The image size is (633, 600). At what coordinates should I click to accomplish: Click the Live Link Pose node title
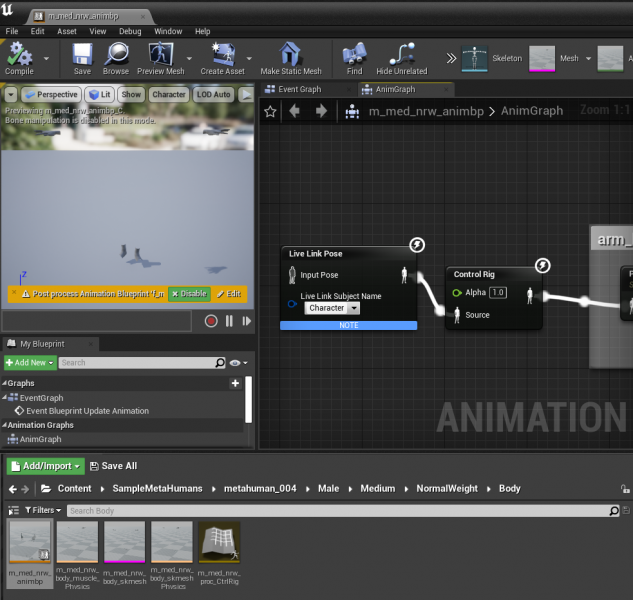point(315,254)
